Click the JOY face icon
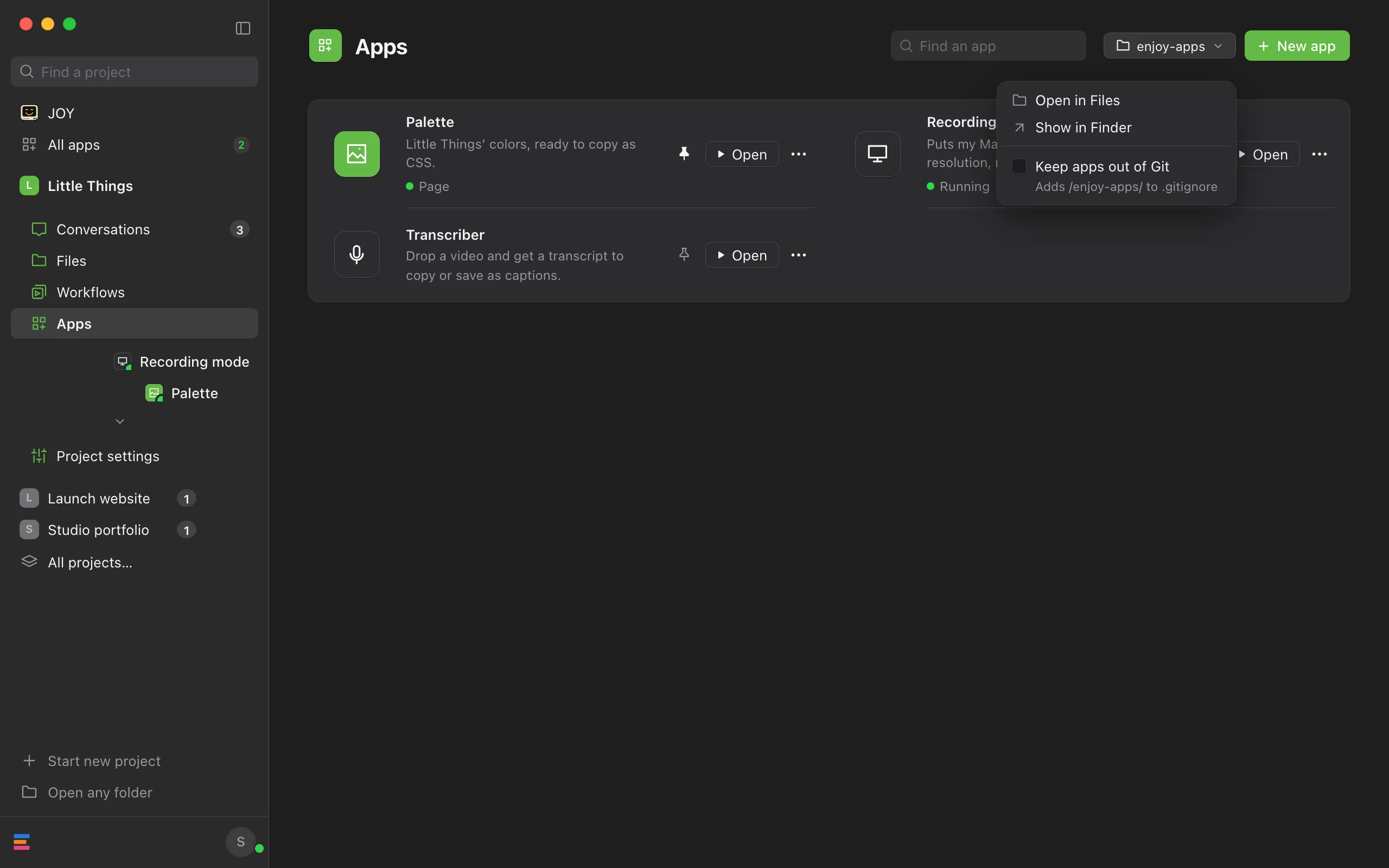Viewport: 1389px width, 868px height. click(x=29, y=112)
